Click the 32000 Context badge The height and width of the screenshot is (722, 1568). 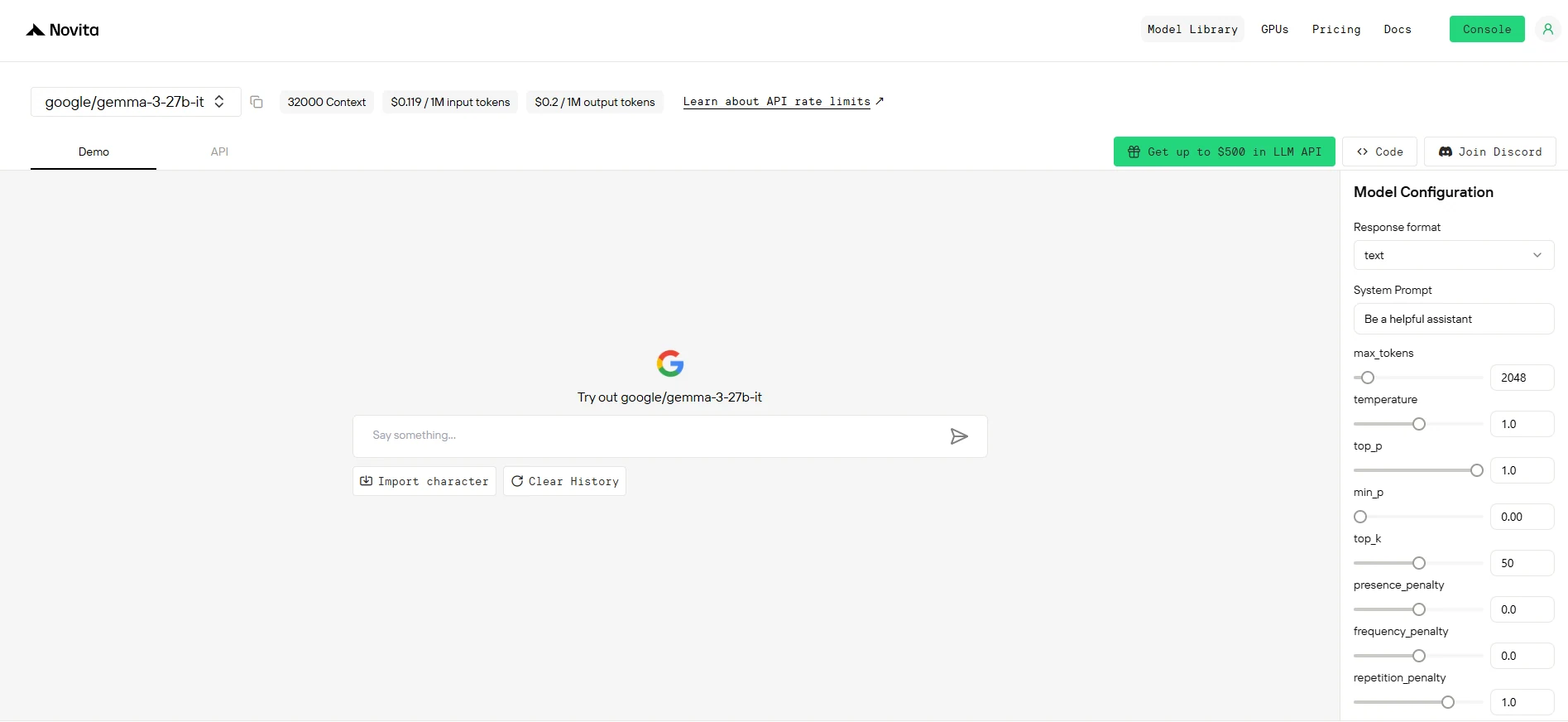coord(327,102)
